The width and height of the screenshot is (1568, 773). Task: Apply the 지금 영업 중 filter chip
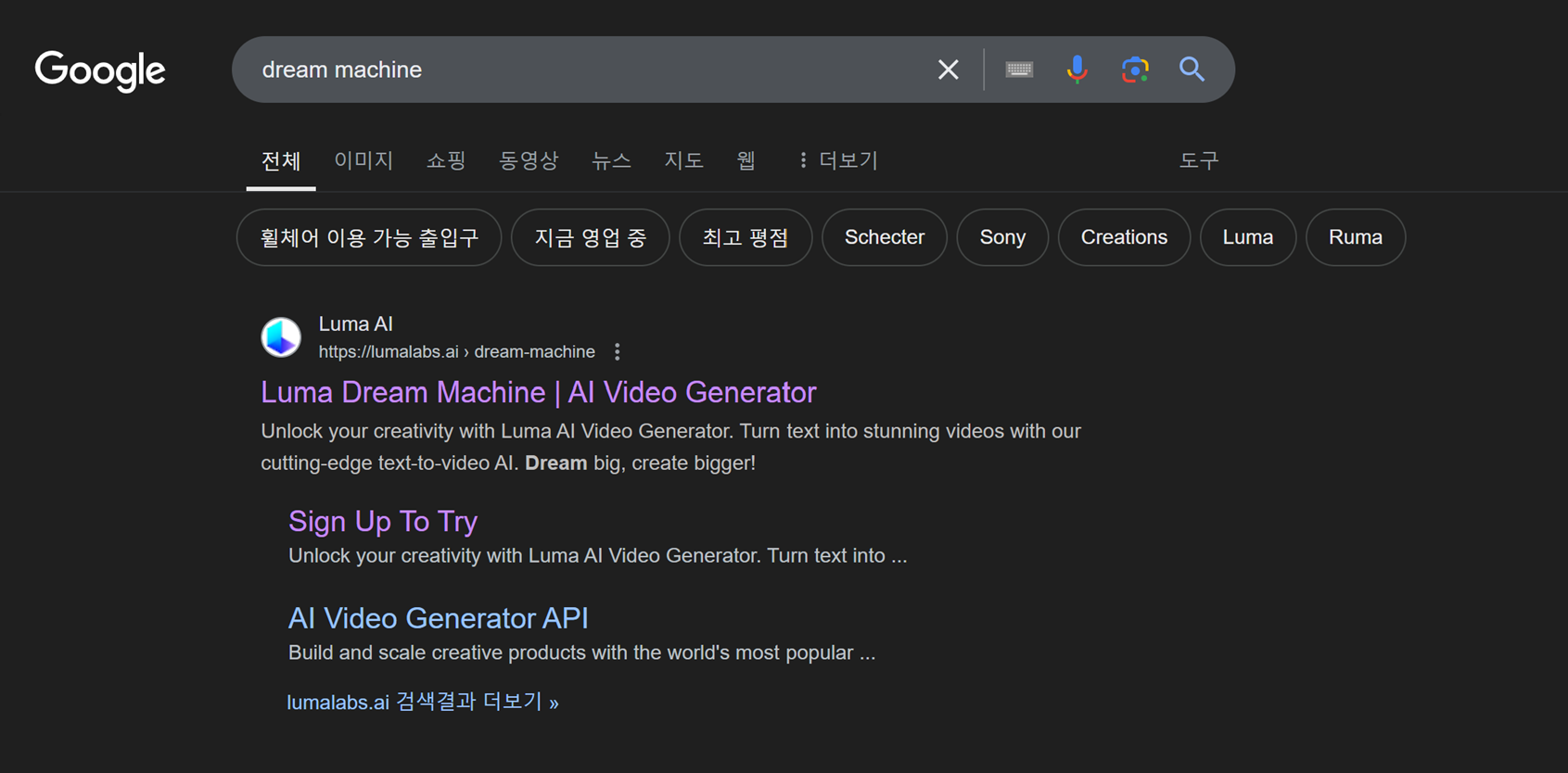[x=591, y=237]
